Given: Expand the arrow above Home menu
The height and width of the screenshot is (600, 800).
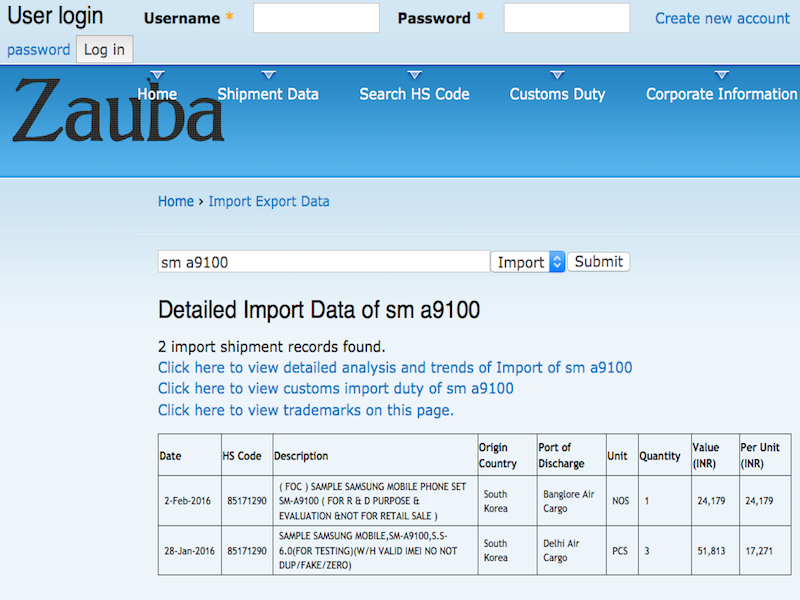Looking at the screenshot, I should tap(157, 76).
